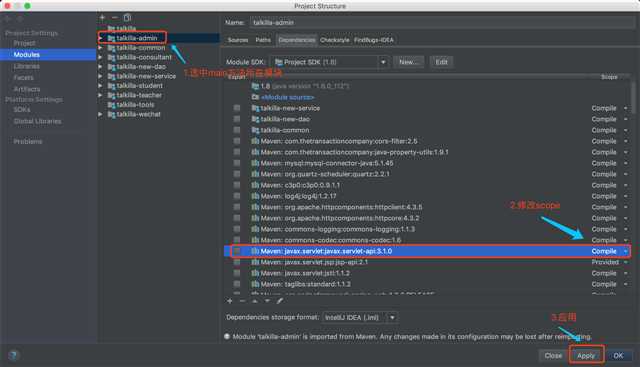Check export box for taglibs standard 1.1.2

click(237, 284)
